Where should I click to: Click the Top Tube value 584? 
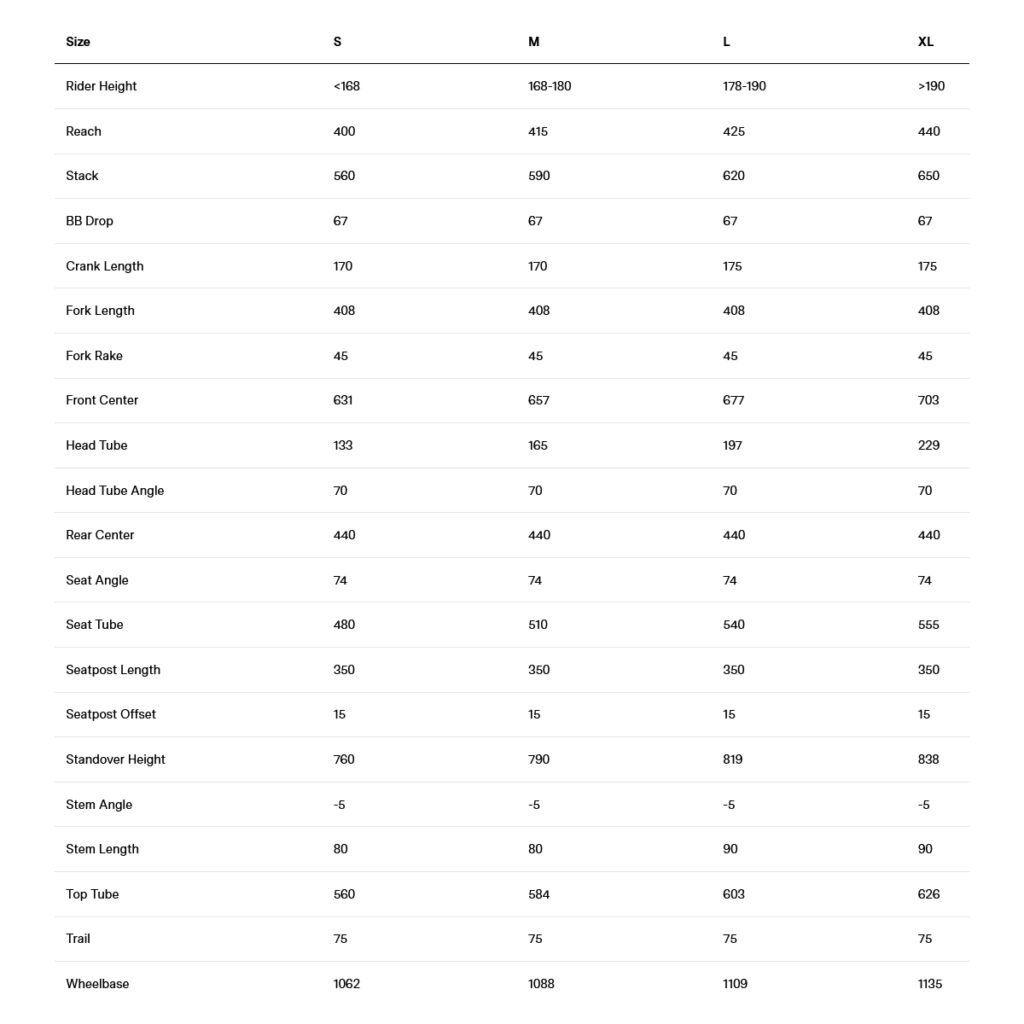[539, 894]
